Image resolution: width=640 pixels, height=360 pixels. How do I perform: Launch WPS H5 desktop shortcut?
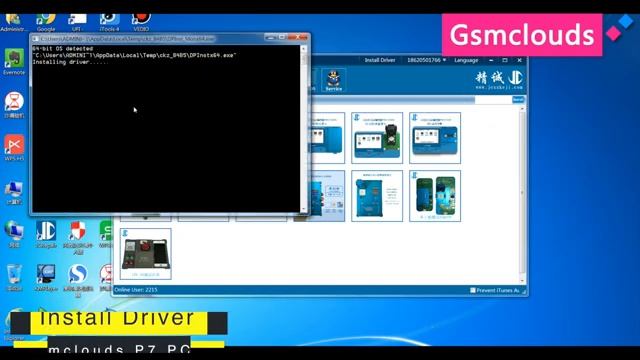tap(14, 148)
